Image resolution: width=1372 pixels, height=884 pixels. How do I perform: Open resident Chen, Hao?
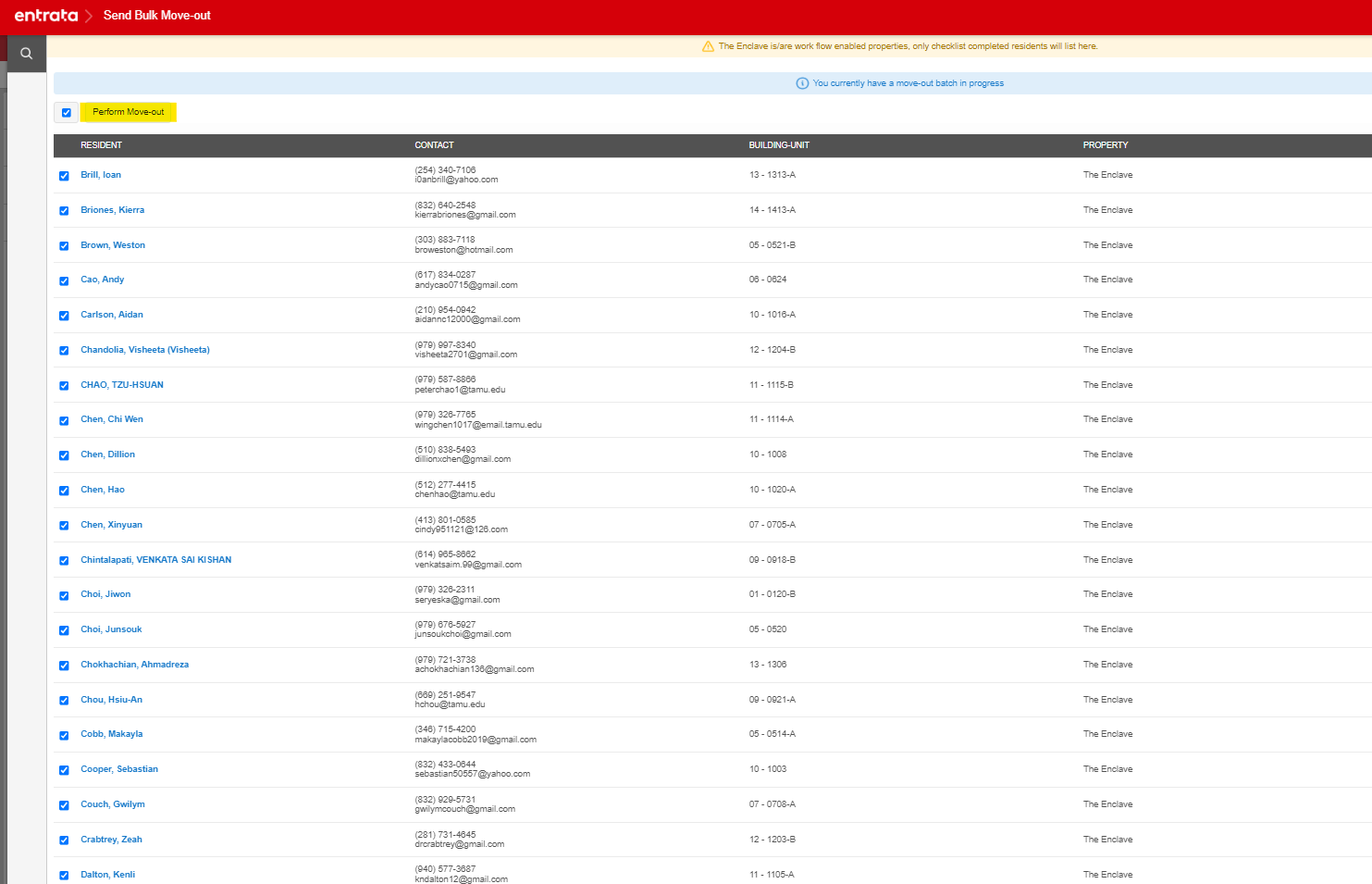[x=103, y=490]
